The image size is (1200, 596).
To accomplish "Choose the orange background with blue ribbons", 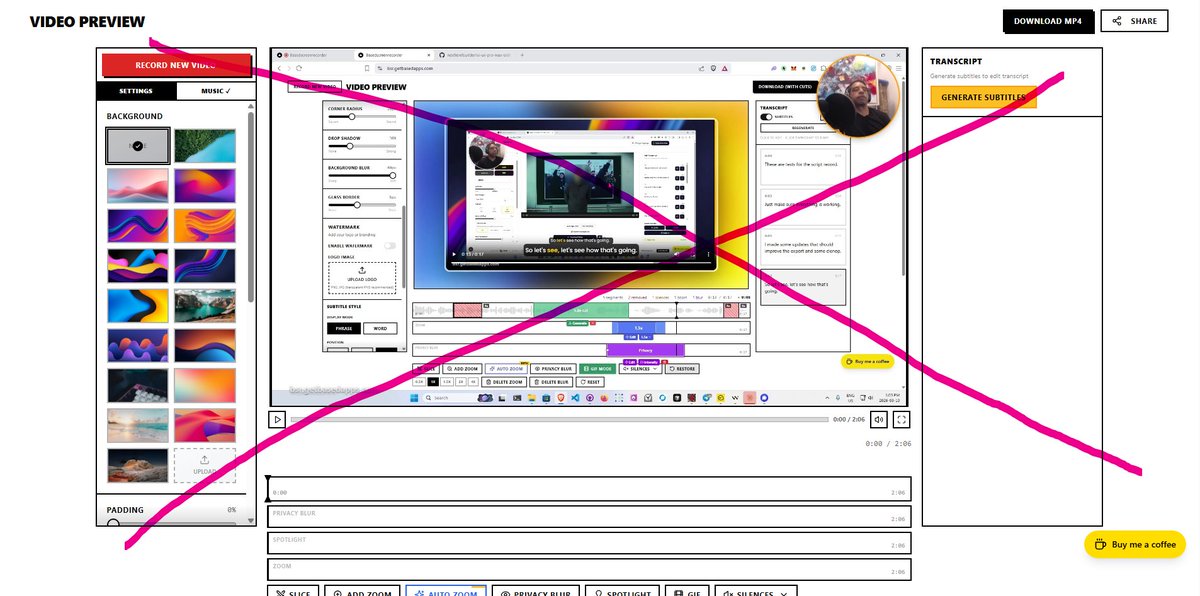I will 205,225.
